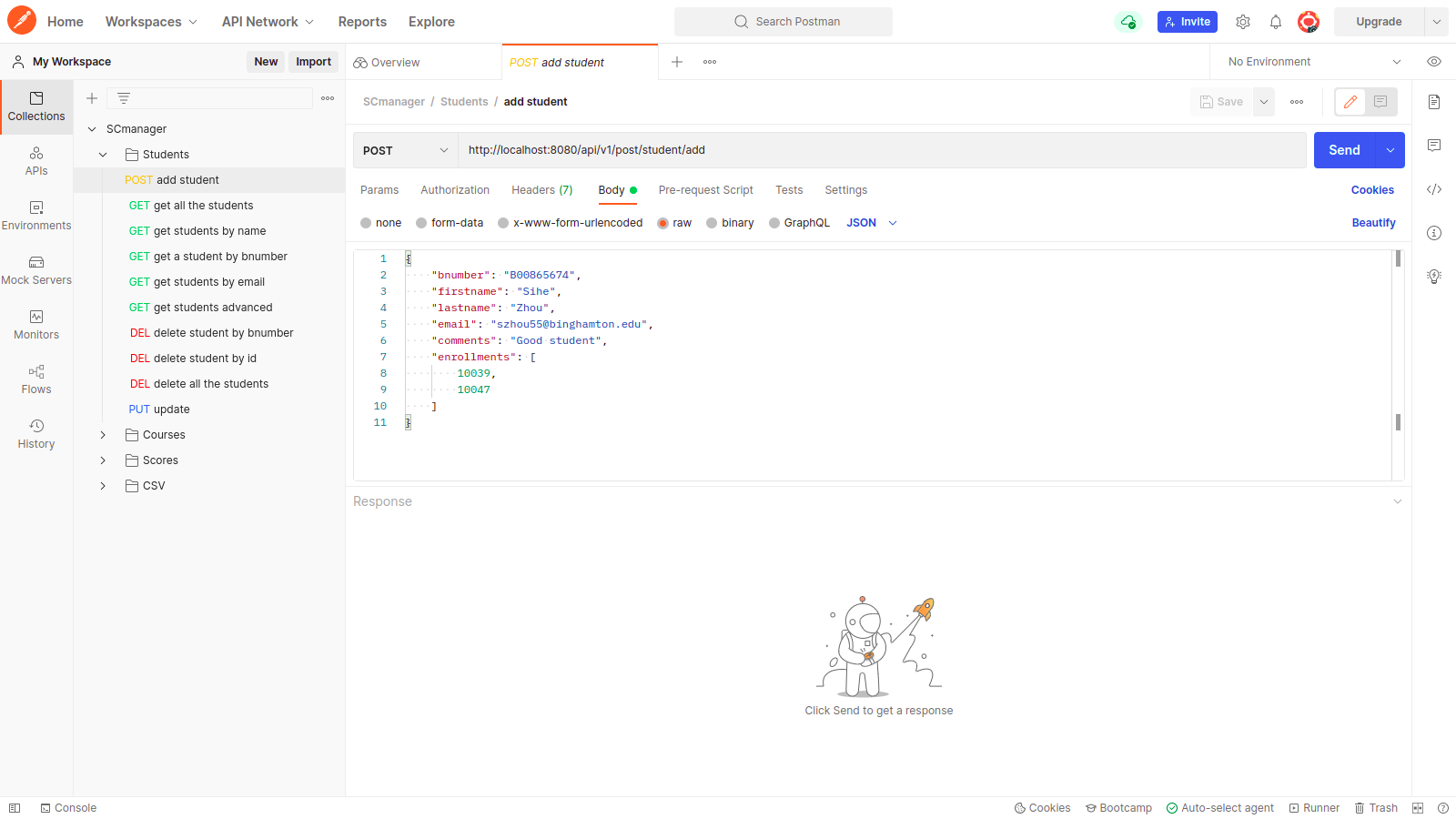The width and height of the screenshot is (1456, 819).
Task: Open the History sidebar panel
Action: [36, 434]
